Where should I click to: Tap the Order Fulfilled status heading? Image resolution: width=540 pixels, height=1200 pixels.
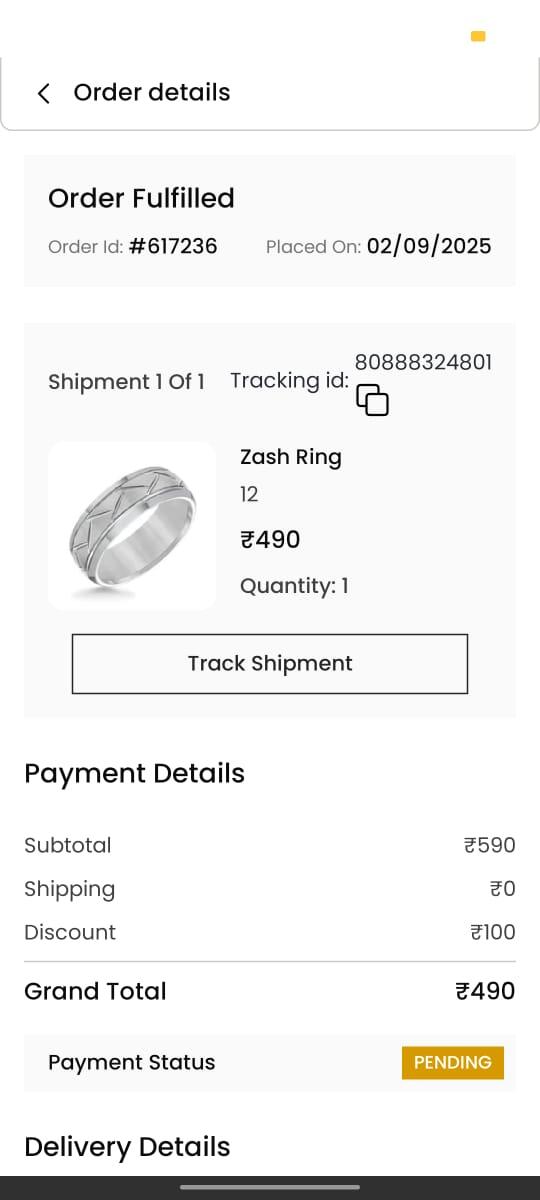pyautogui.click(x=141, y=198)
